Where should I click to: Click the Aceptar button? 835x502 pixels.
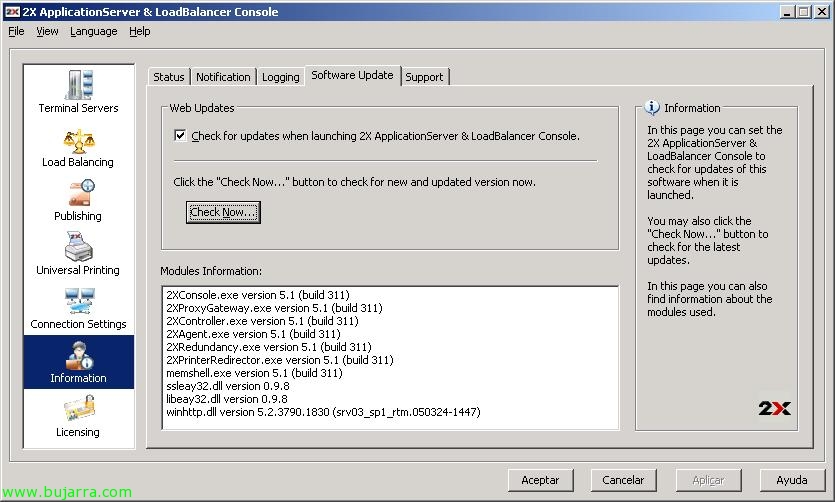(x=540, y=480)
